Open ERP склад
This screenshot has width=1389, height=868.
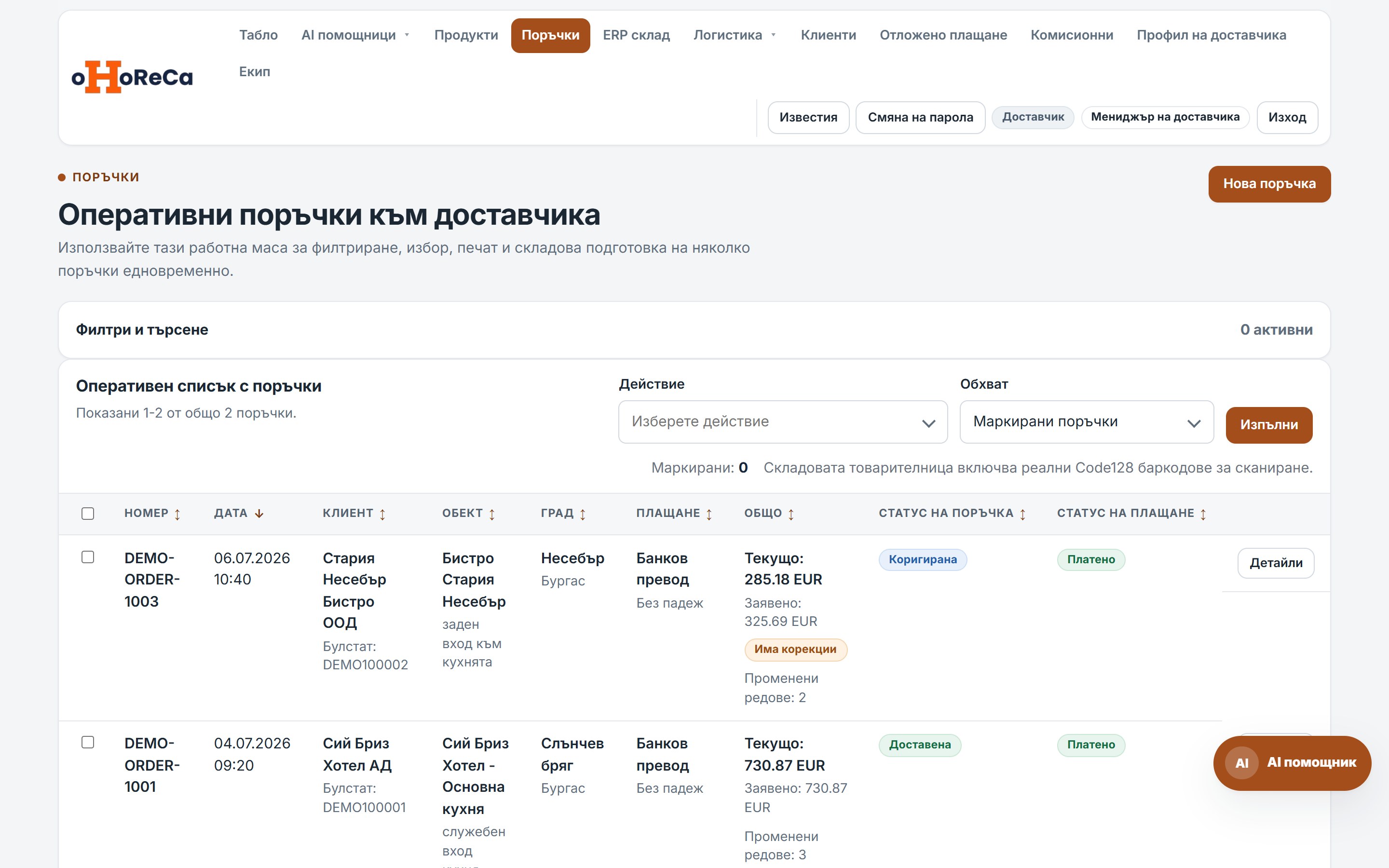[x=636, y=35]
